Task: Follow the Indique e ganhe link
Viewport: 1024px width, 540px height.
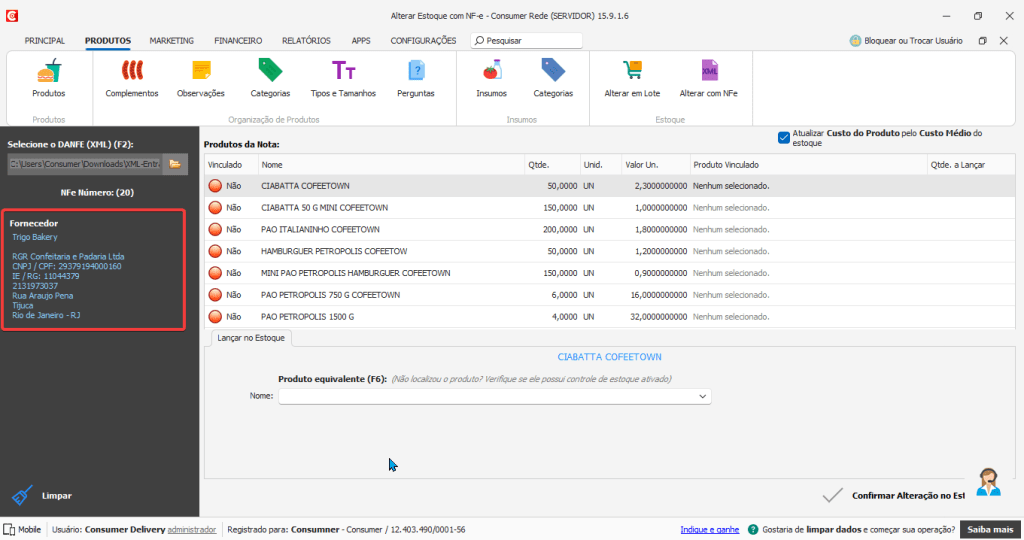Action: (x=709, y=529)
